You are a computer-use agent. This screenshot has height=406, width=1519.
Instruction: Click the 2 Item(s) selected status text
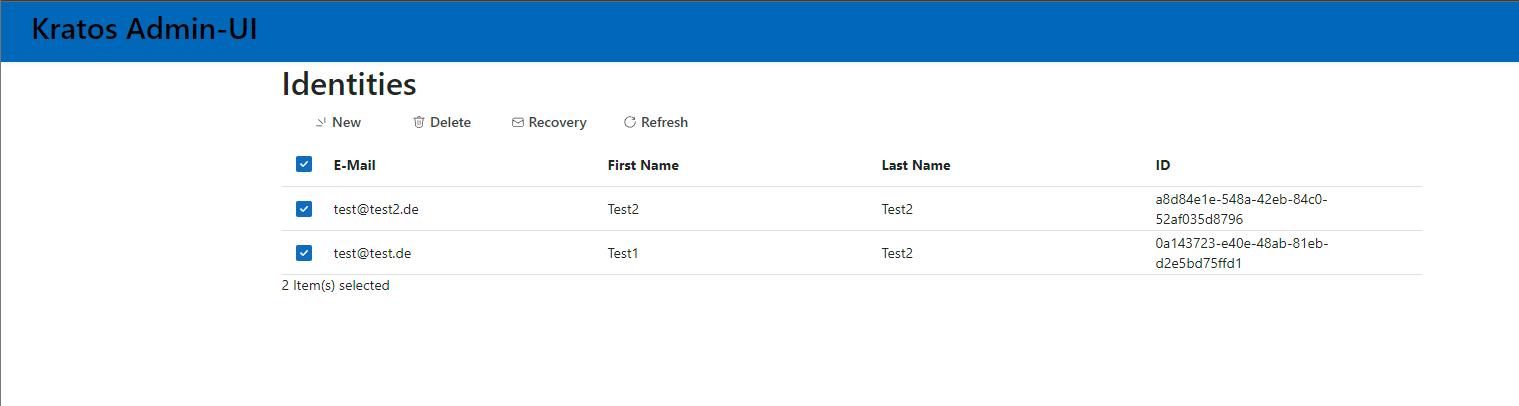pos(336,285)
